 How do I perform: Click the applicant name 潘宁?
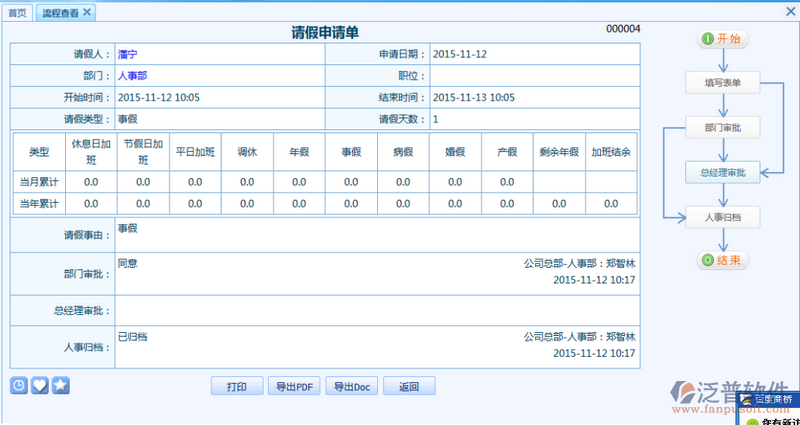click(127, 54)
